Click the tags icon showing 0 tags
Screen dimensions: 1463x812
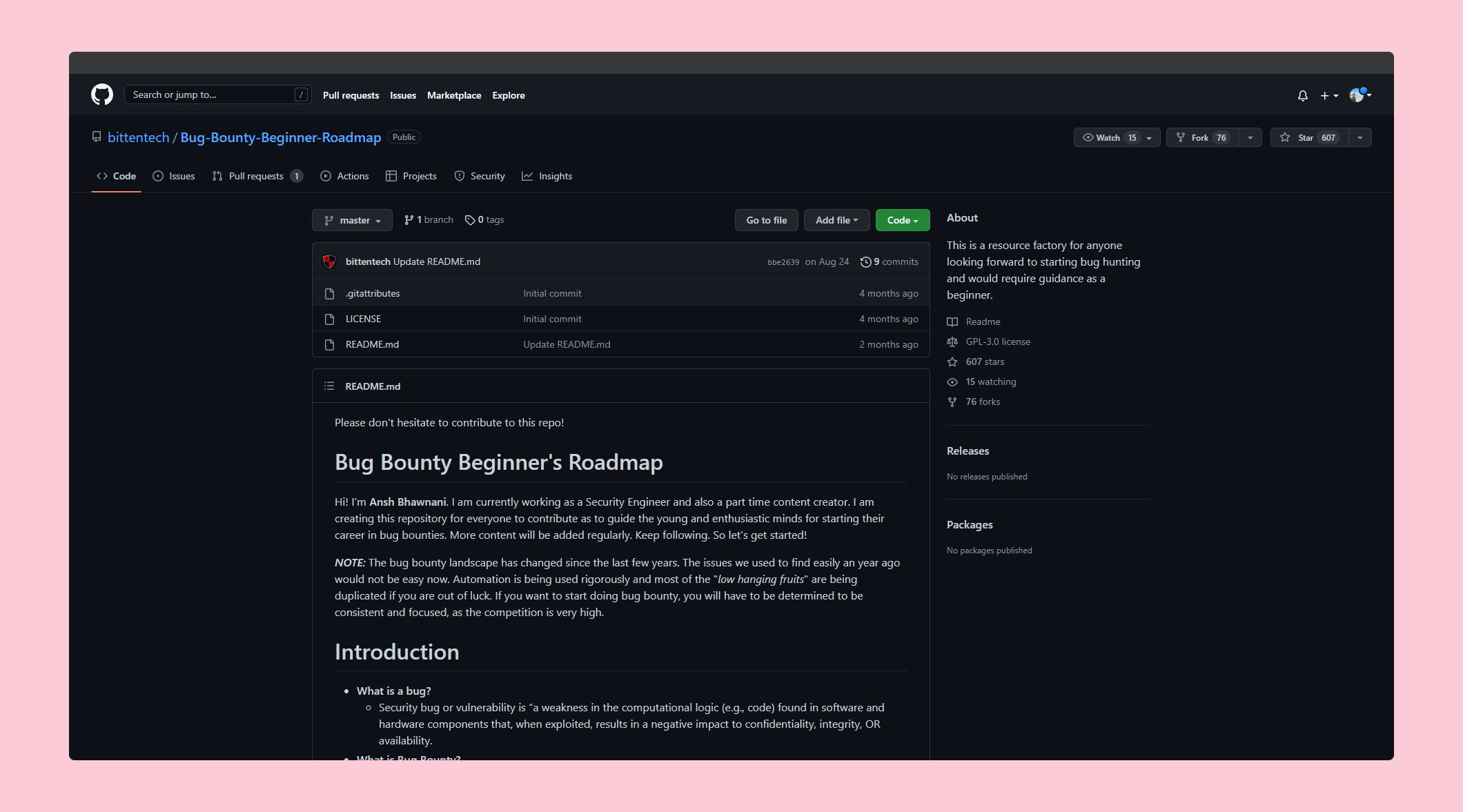pos(470,220)
